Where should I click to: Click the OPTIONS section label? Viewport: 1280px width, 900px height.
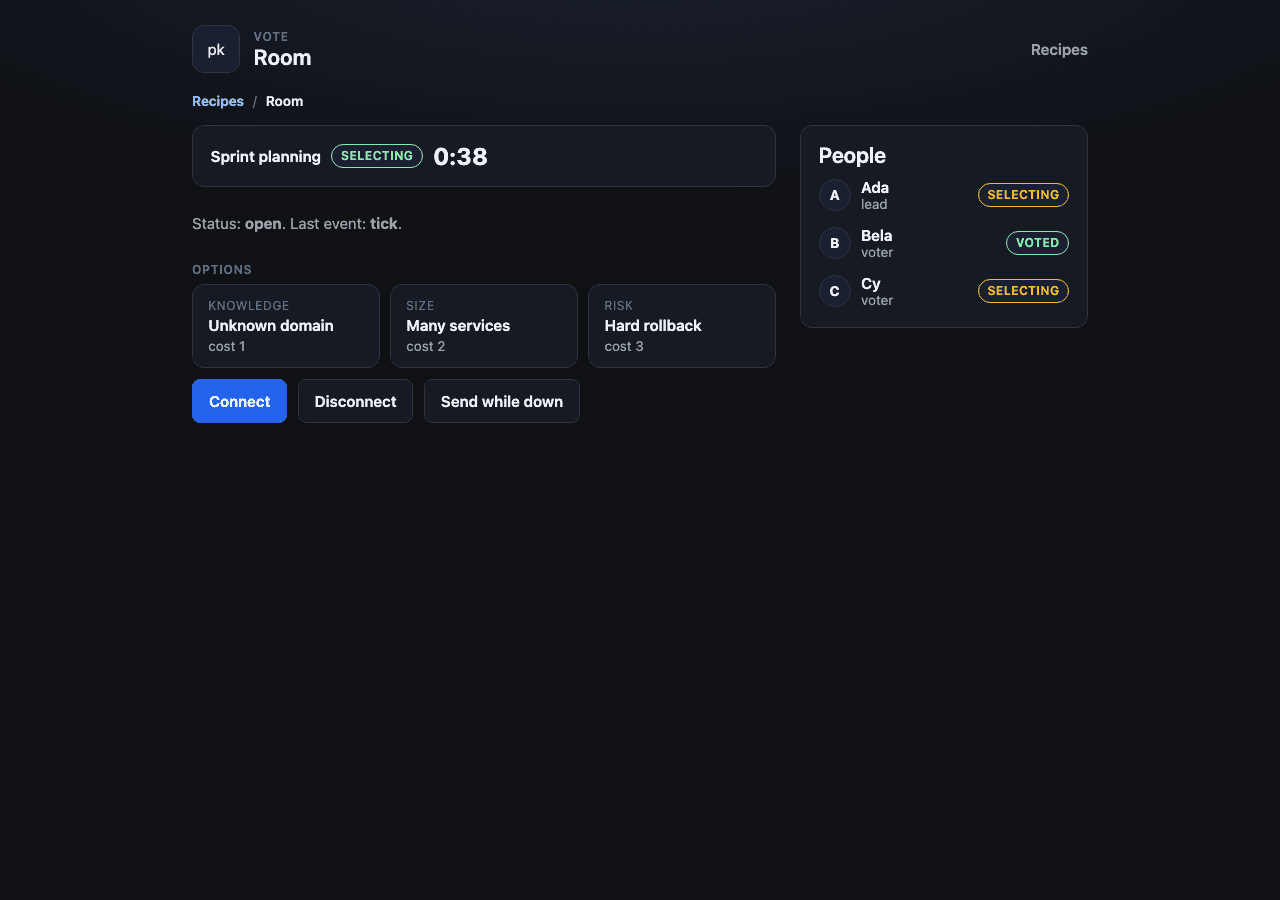click(x=222, y=270)
